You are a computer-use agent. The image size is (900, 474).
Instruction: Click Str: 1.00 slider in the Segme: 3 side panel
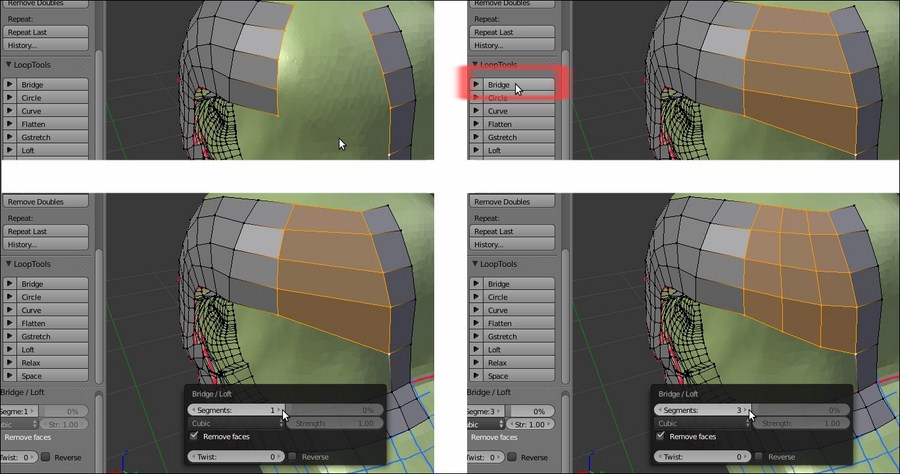pos(532,425)
